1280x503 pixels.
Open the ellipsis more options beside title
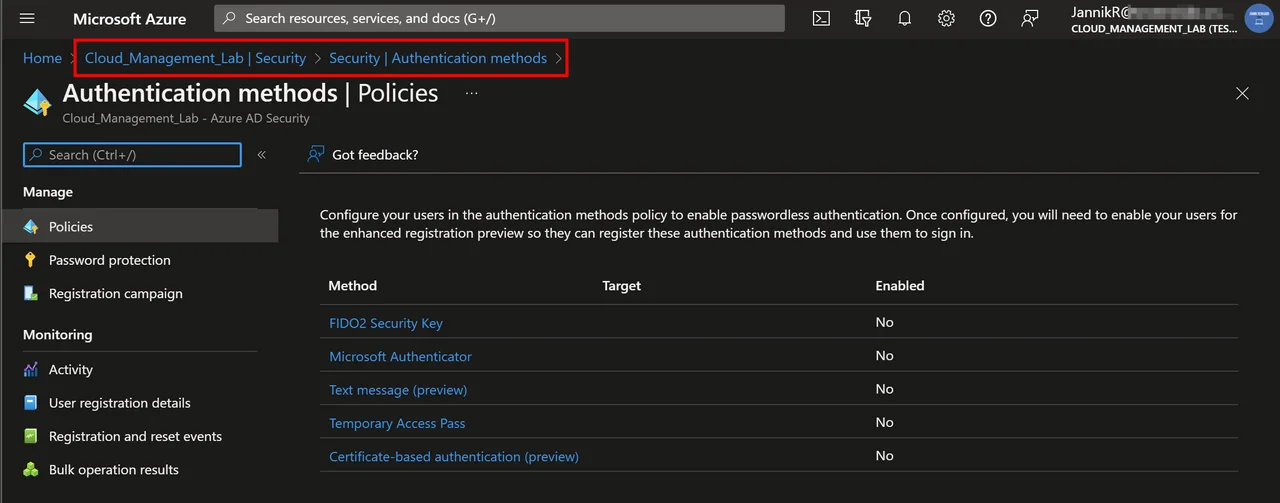click(x=472, y=93)
